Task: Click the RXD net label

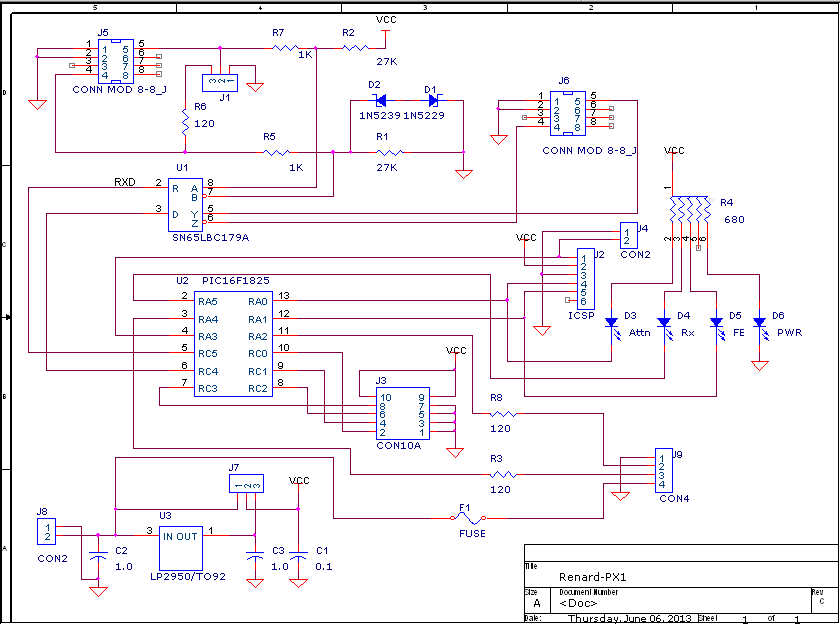Action: [x=125, y=183]
